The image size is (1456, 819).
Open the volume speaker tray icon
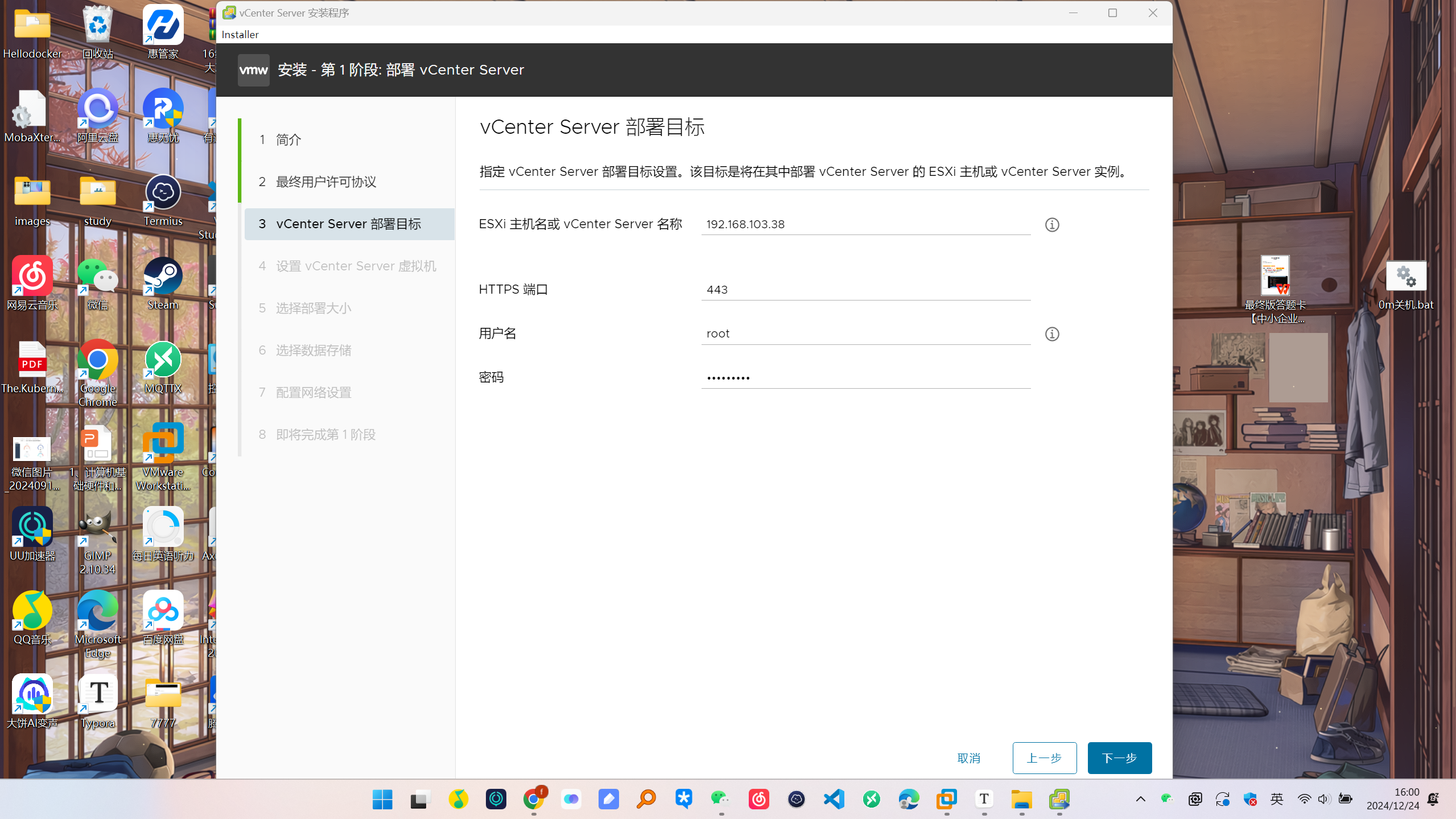point(1324,799)
